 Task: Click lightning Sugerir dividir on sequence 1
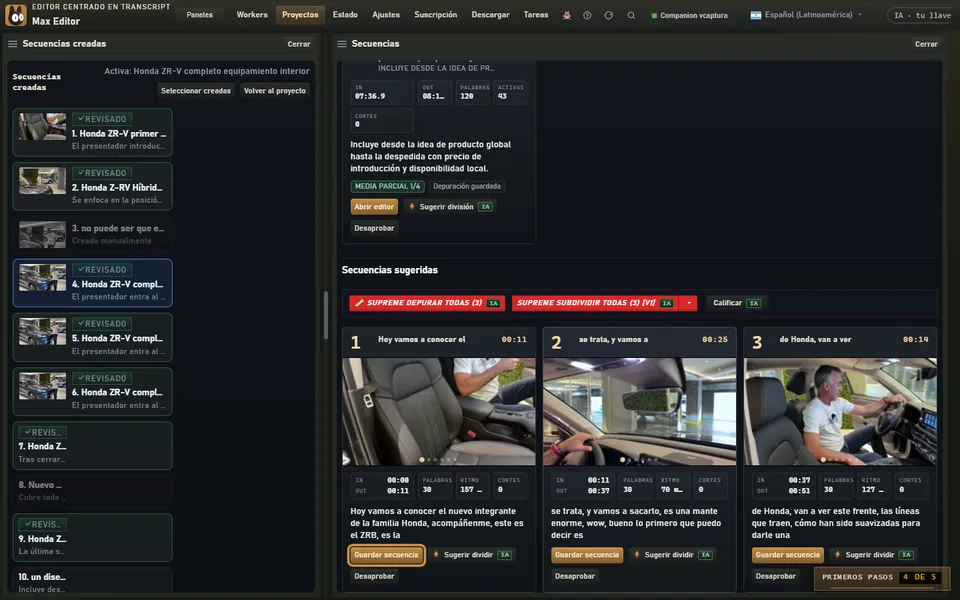pos(471,555)
